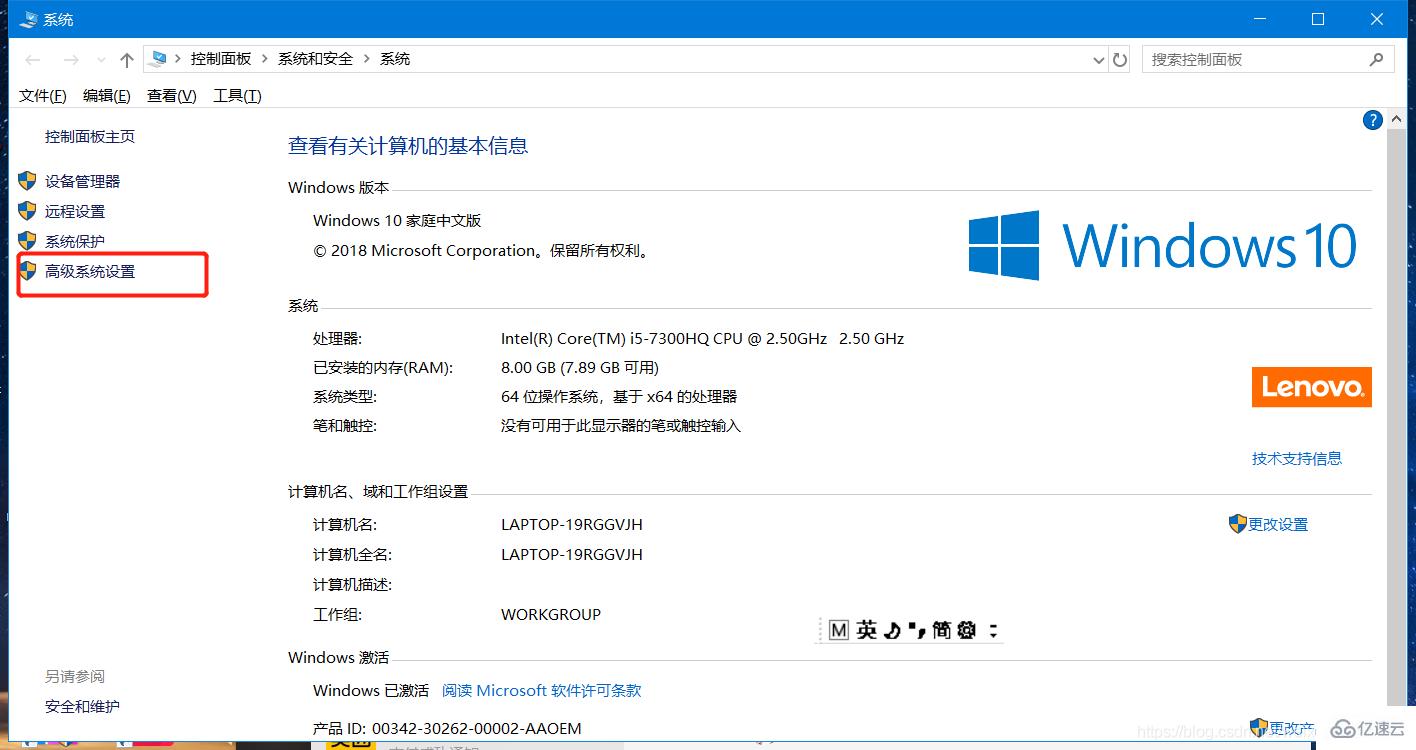Image resolution: width=1416 pixels, height=750 pixels.
Task: Open 阅读 Microsoft 软件许可条款 link
Action: (542, 690)
